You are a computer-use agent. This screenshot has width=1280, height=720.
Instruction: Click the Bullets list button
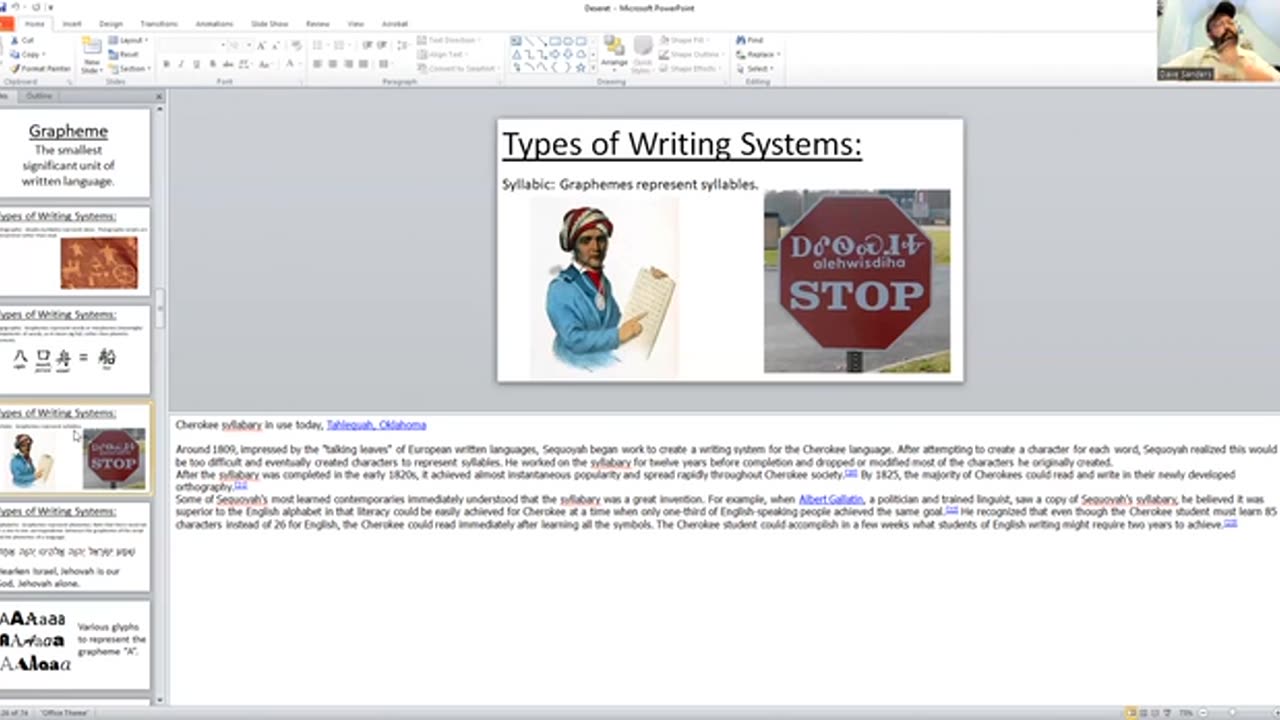point(319,46)
